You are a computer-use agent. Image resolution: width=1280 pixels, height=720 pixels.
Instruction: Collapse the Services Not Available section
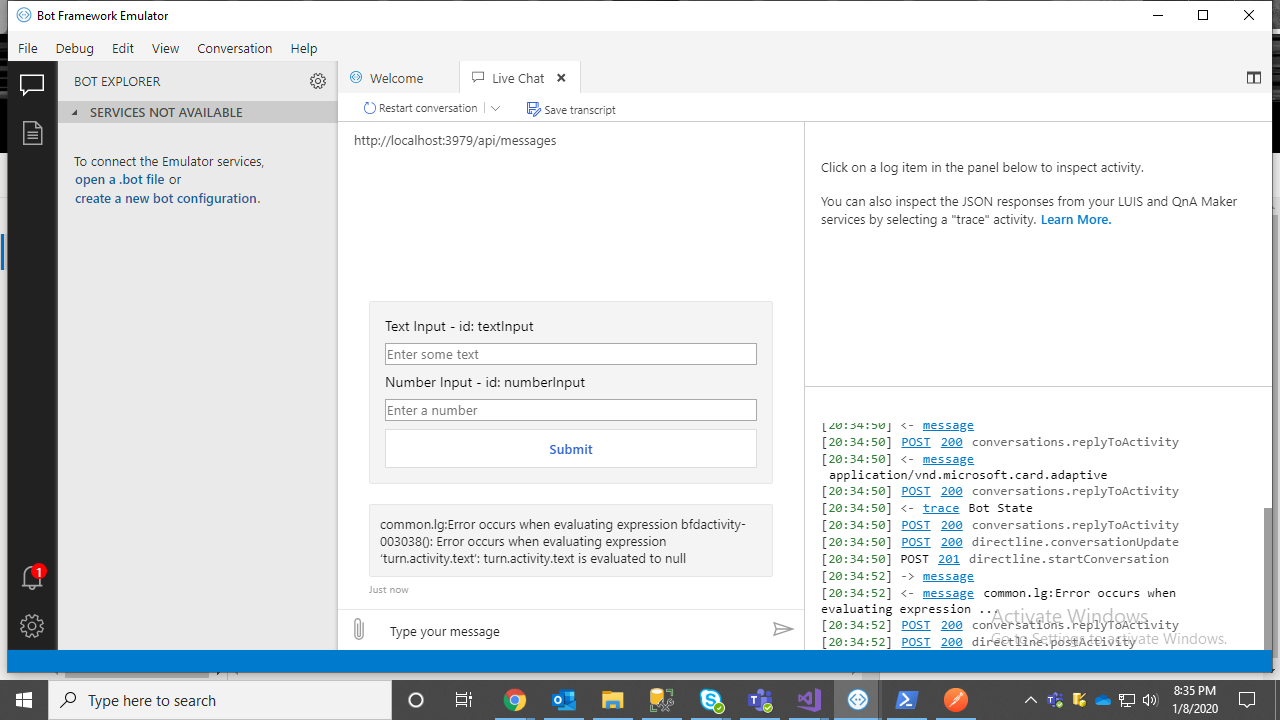click(75, 113)
